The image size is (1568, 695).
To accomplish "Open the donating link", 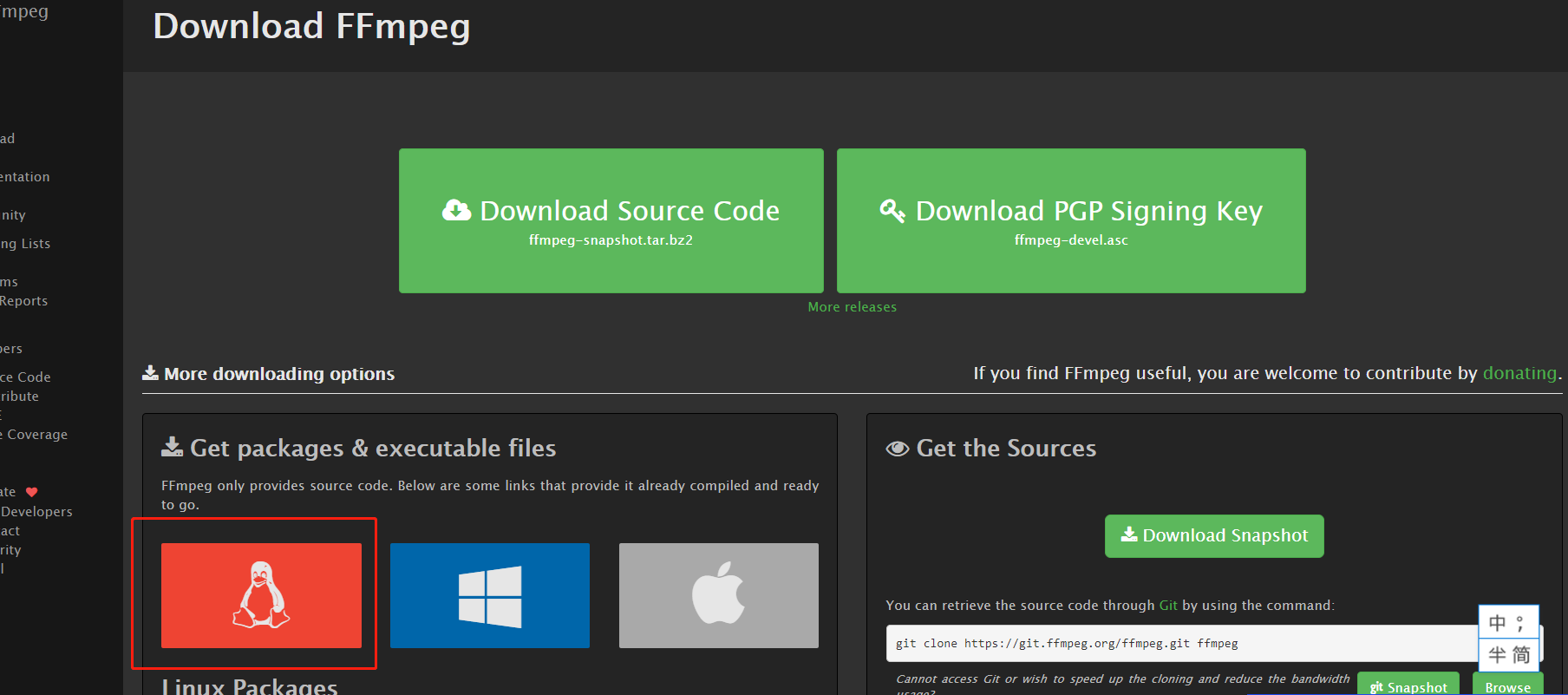I will 1519,373.
